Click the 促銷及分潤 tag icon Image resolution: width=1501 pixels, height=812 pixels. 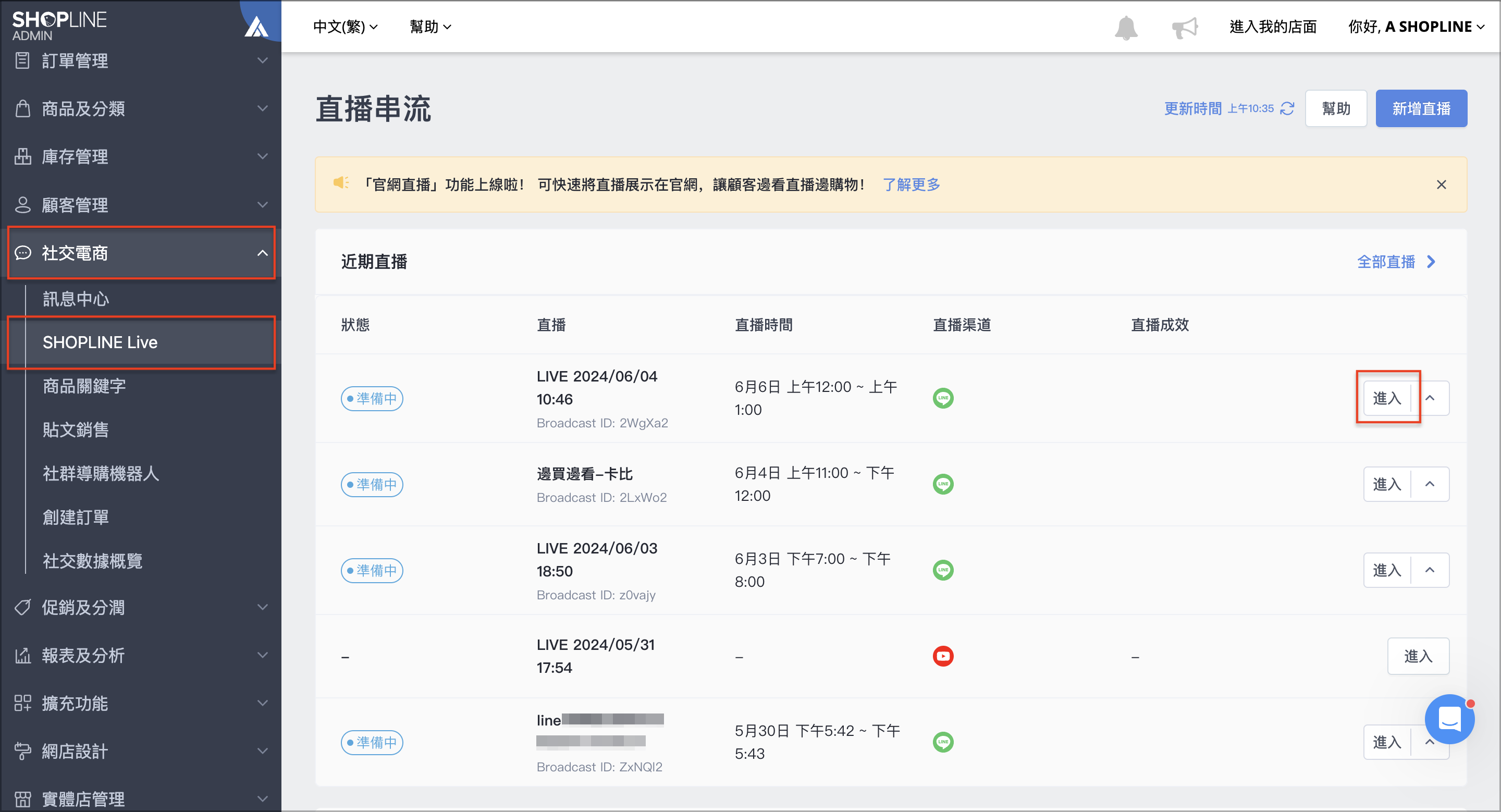click(x=22, y=607)
